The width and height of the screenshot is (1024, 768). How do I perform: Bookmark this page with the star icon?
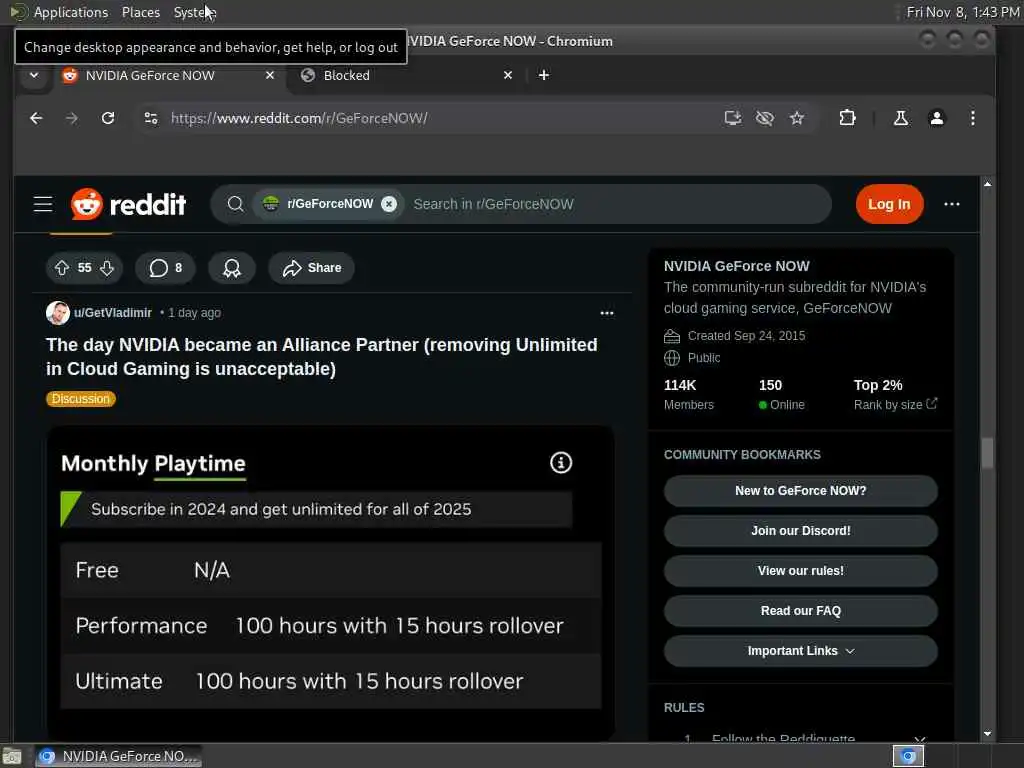[x=797, y=118]
